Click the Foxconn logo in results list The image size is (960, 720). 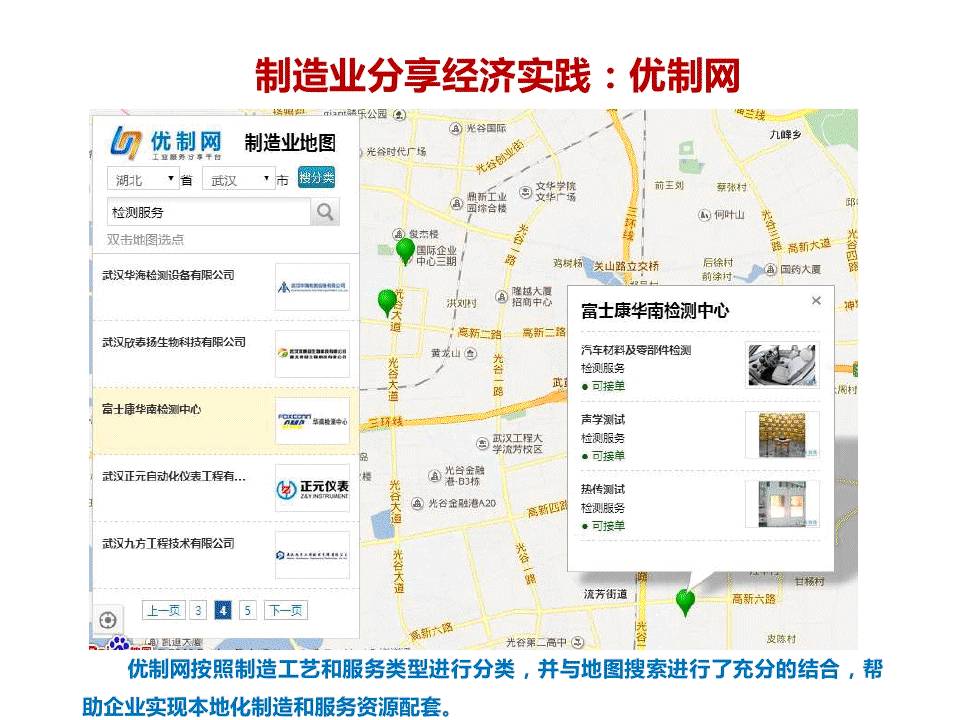[312, 420]
